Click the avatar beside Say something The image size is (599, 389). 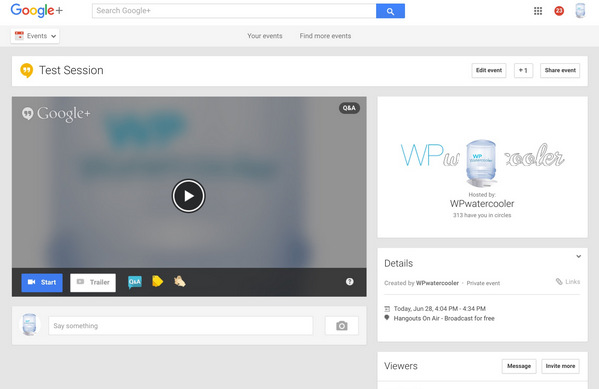click(x=29, y=325)
